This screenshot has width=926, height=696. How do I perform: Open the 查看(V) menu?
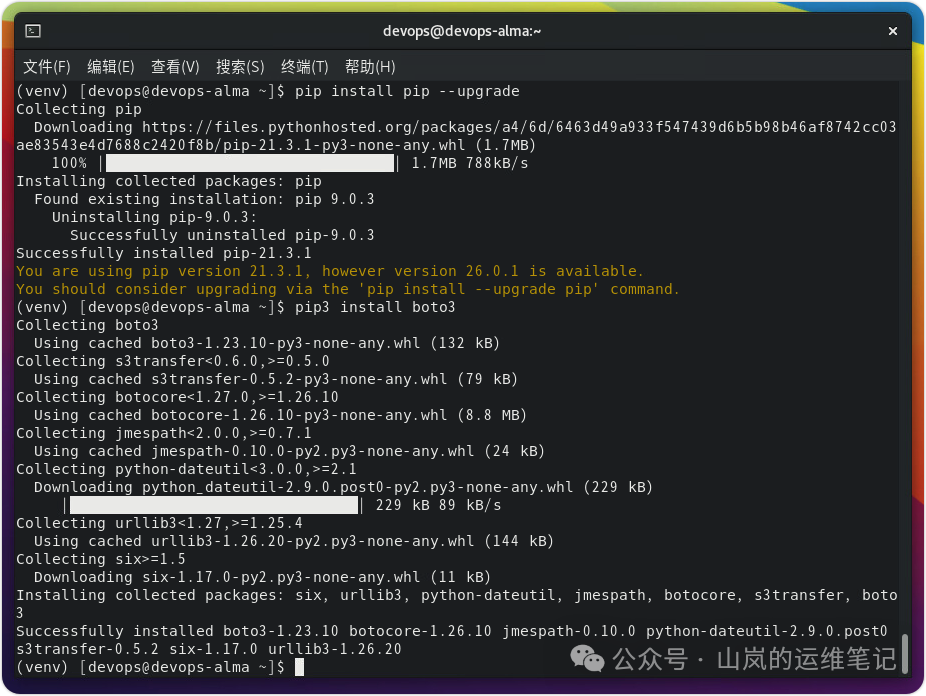tap(175, 67)
